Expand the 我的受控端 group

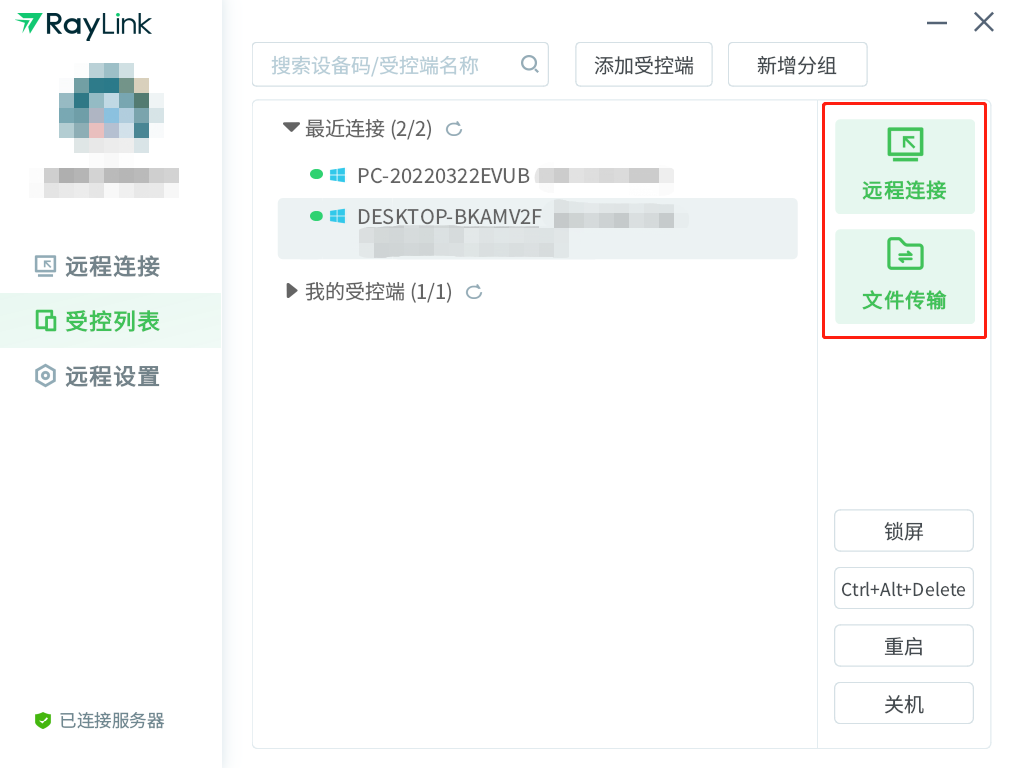pos(291,291)
